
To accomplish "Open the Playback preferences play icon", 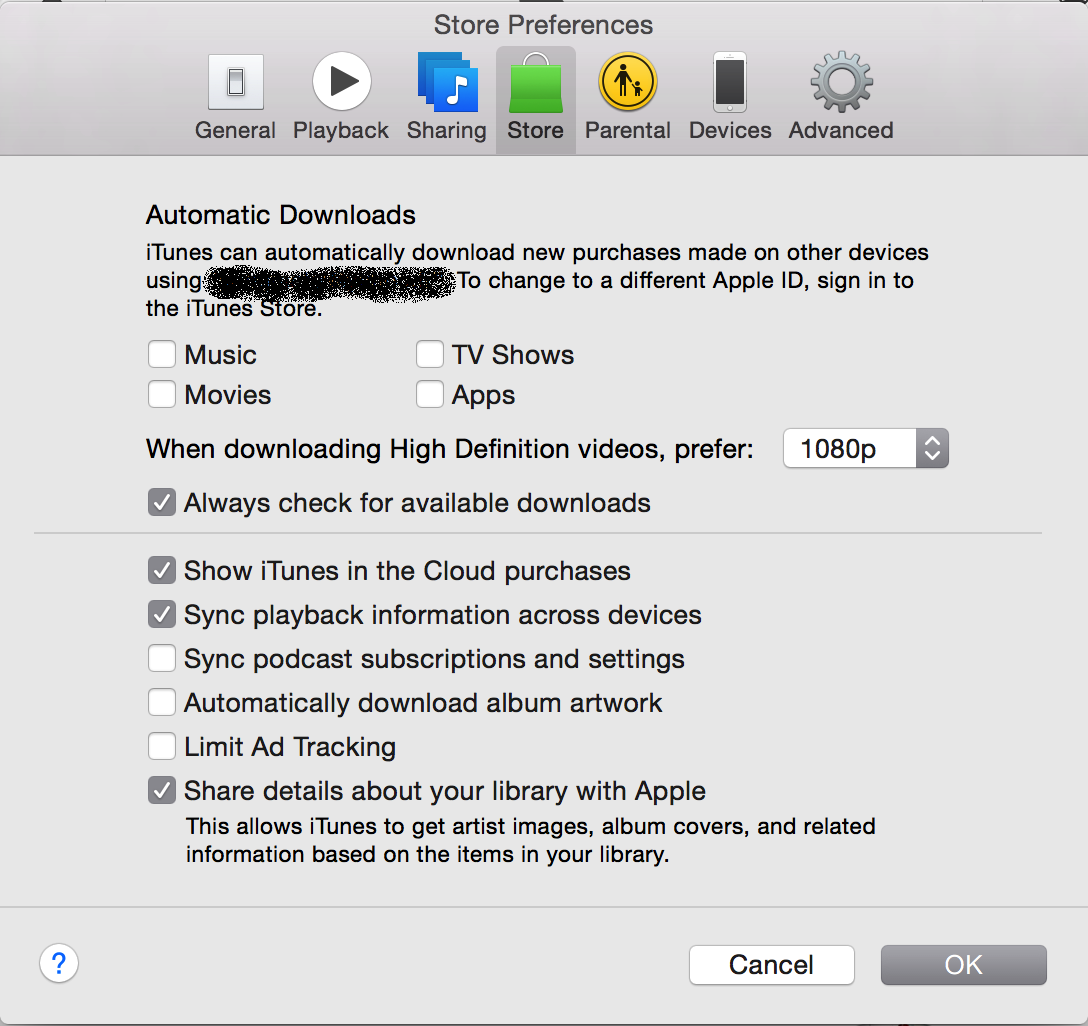I will pos(341,82).
